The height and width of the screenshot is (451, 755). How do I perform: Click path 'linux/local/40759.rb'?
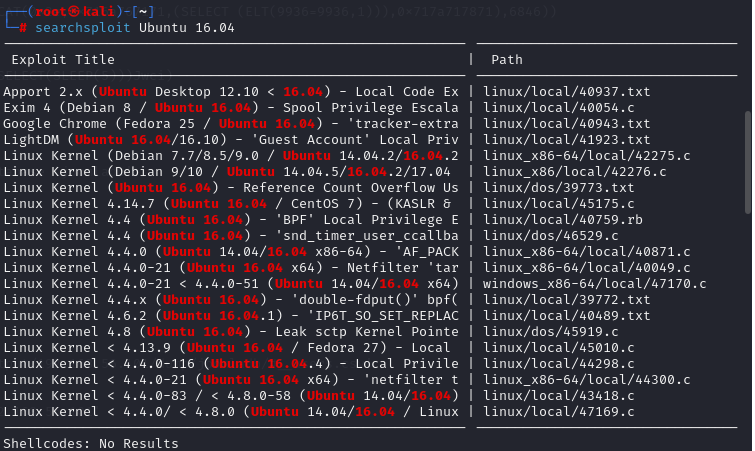pyautogui.click(x=563, y=219)
